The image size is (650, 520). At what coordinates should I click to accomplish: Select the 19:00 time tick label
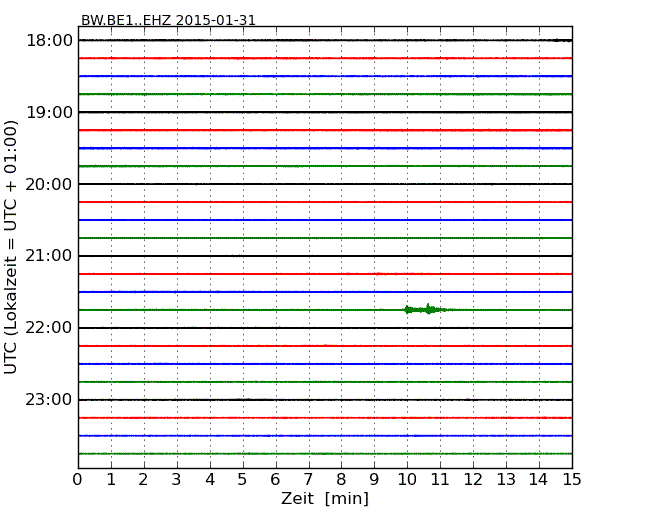49,112
